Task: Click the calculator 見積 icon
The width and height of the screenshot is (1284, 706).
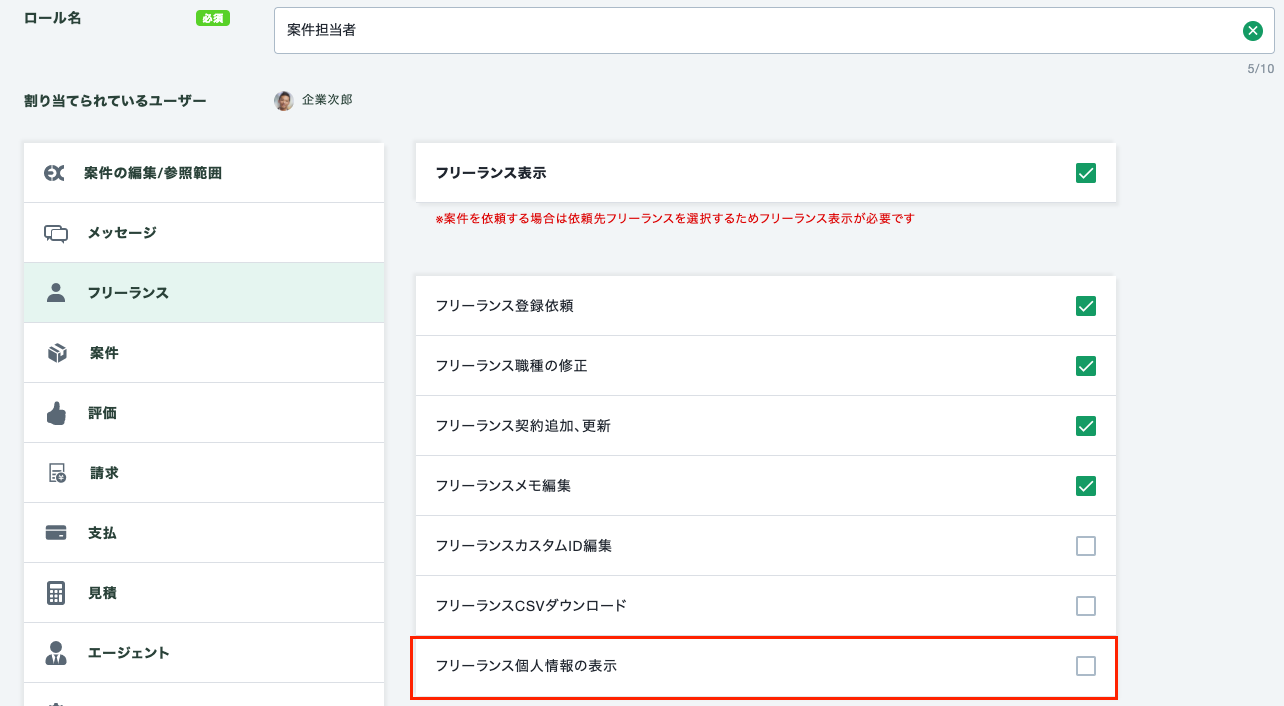Action: pyautogui.click(x=56, y=593)
